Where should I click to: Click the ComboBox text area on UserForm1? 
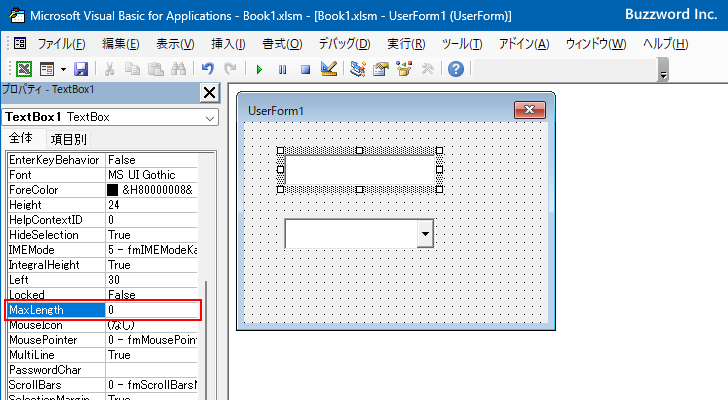pyautogui.click(x=351, y=234)
